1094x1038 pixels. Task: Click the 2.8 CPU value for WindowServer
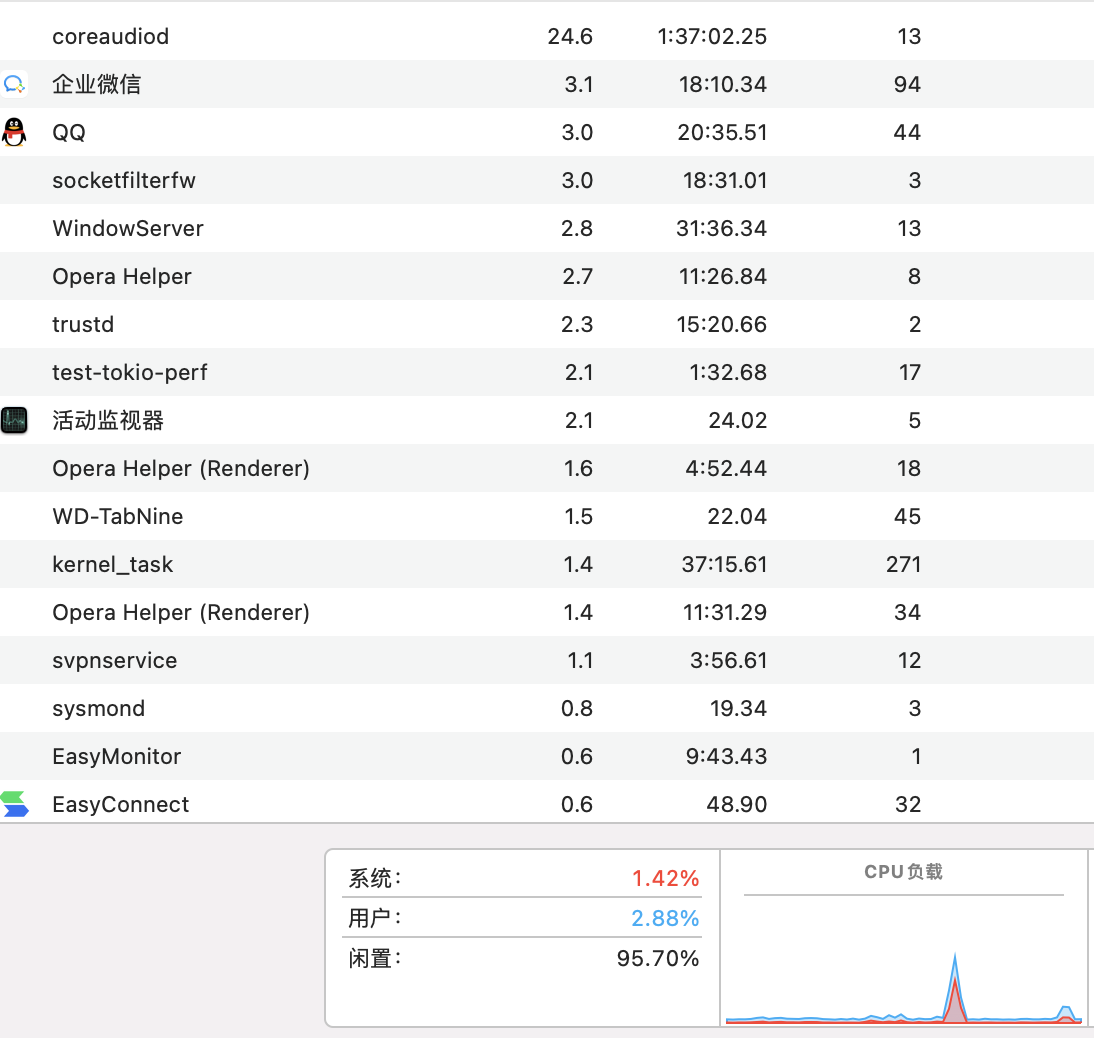[577, 229]
